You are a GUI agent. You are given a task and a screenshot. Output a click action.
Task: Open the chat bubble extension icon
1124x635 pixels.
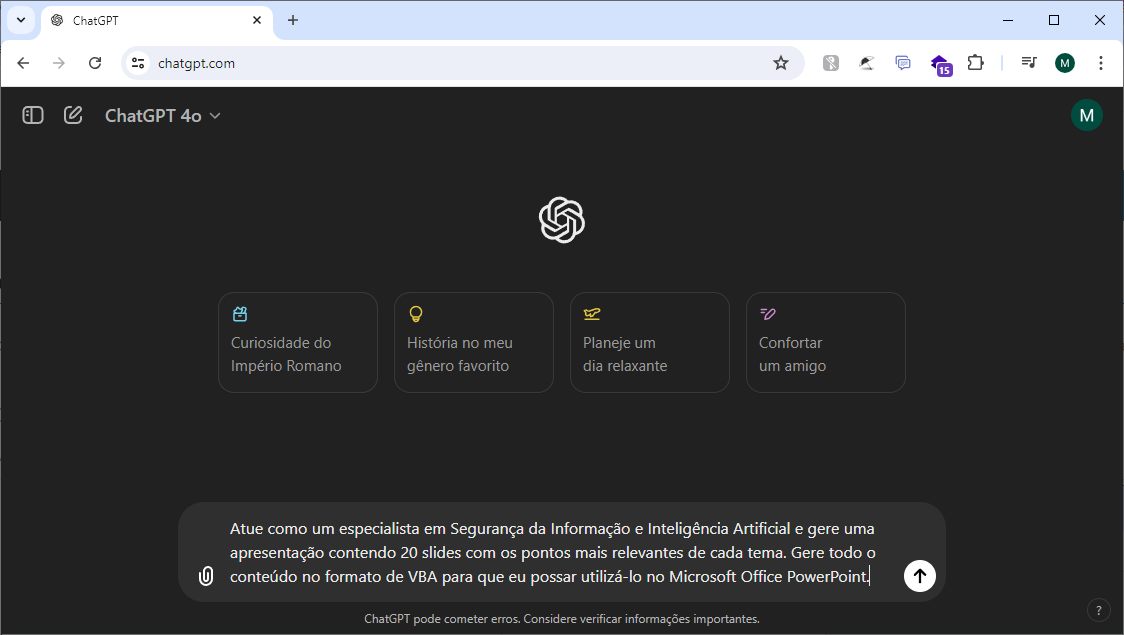click(903, 63)
